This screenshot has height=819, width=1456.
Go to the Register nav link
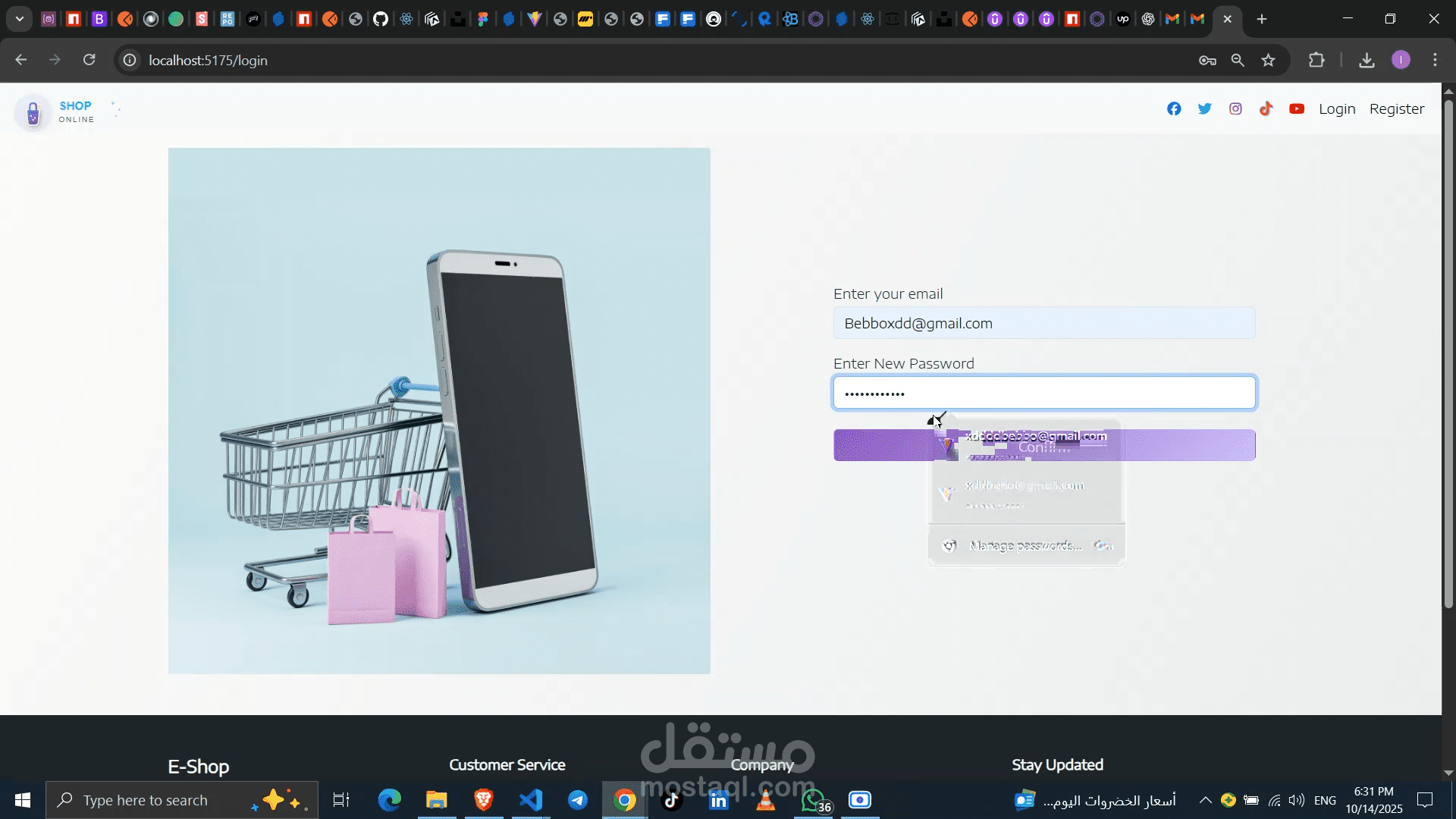click(x=1396, y=109)
